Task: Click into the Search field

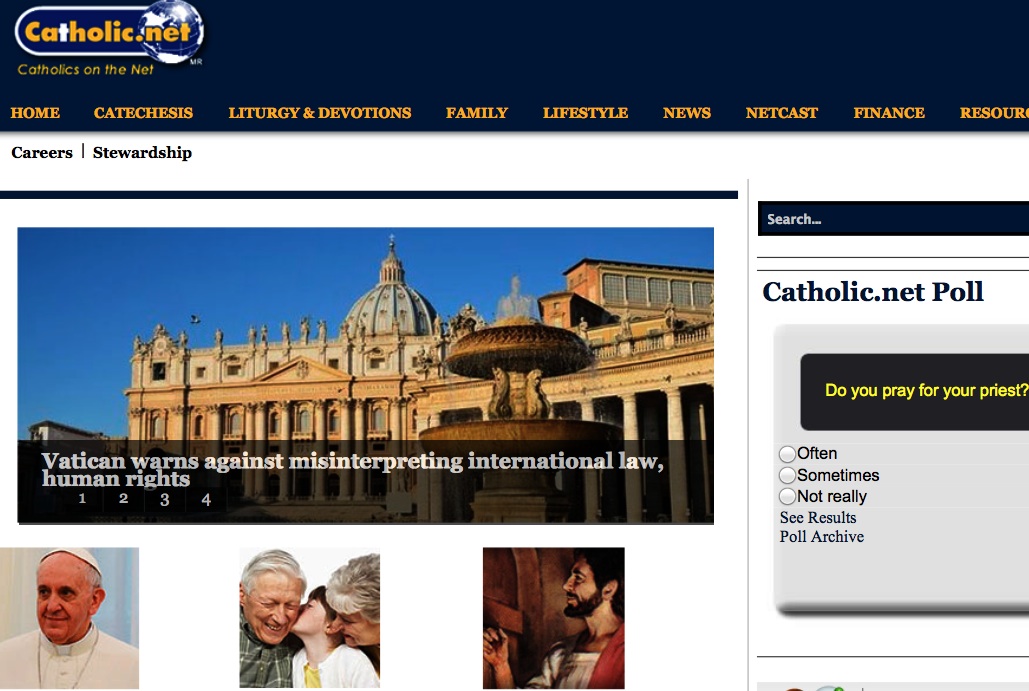Action: (x=890, y=219)
